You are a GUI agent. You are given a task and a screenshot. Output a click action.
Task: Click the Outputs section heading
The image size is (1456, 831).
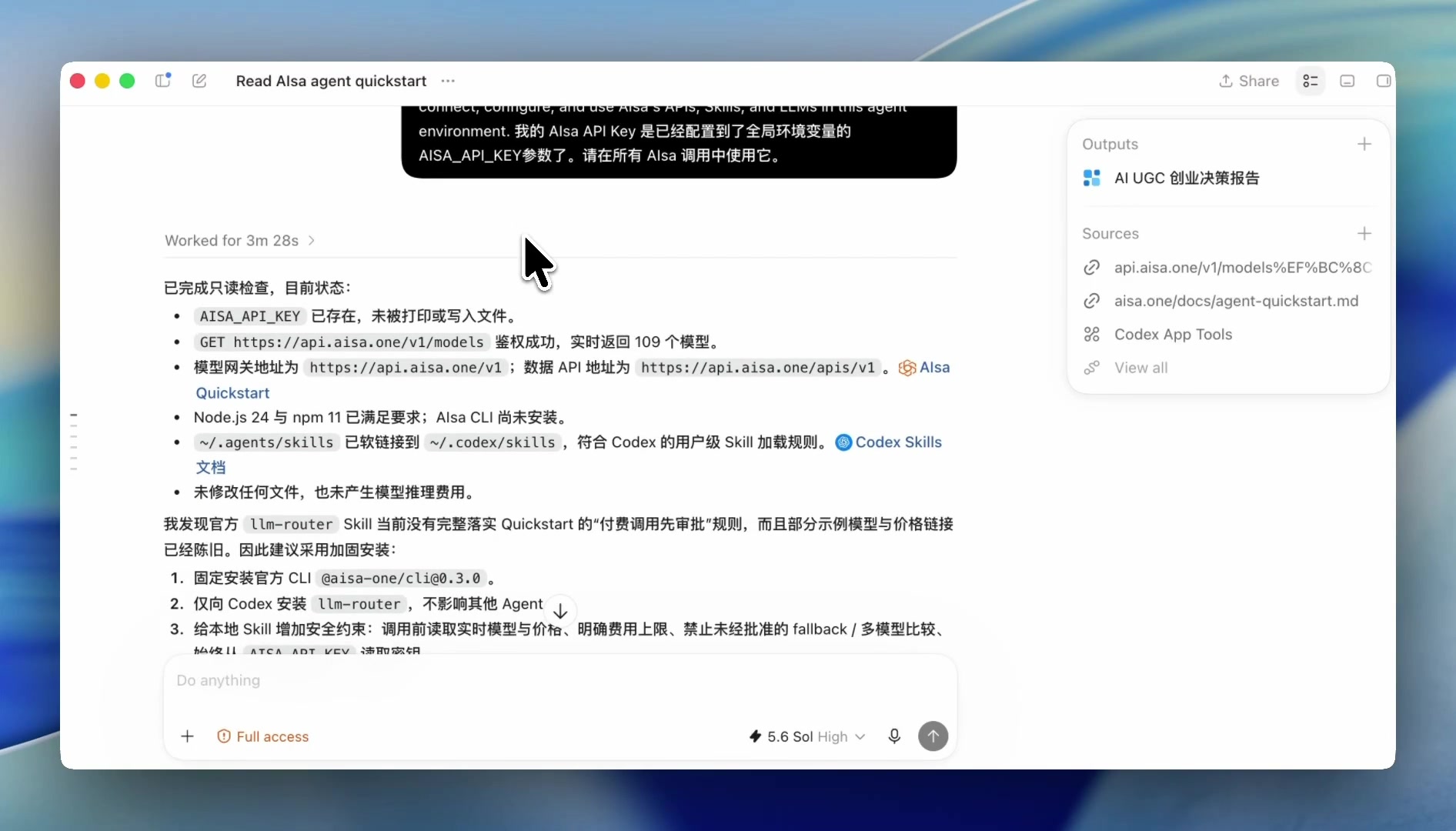click(x=1110, y=144)
